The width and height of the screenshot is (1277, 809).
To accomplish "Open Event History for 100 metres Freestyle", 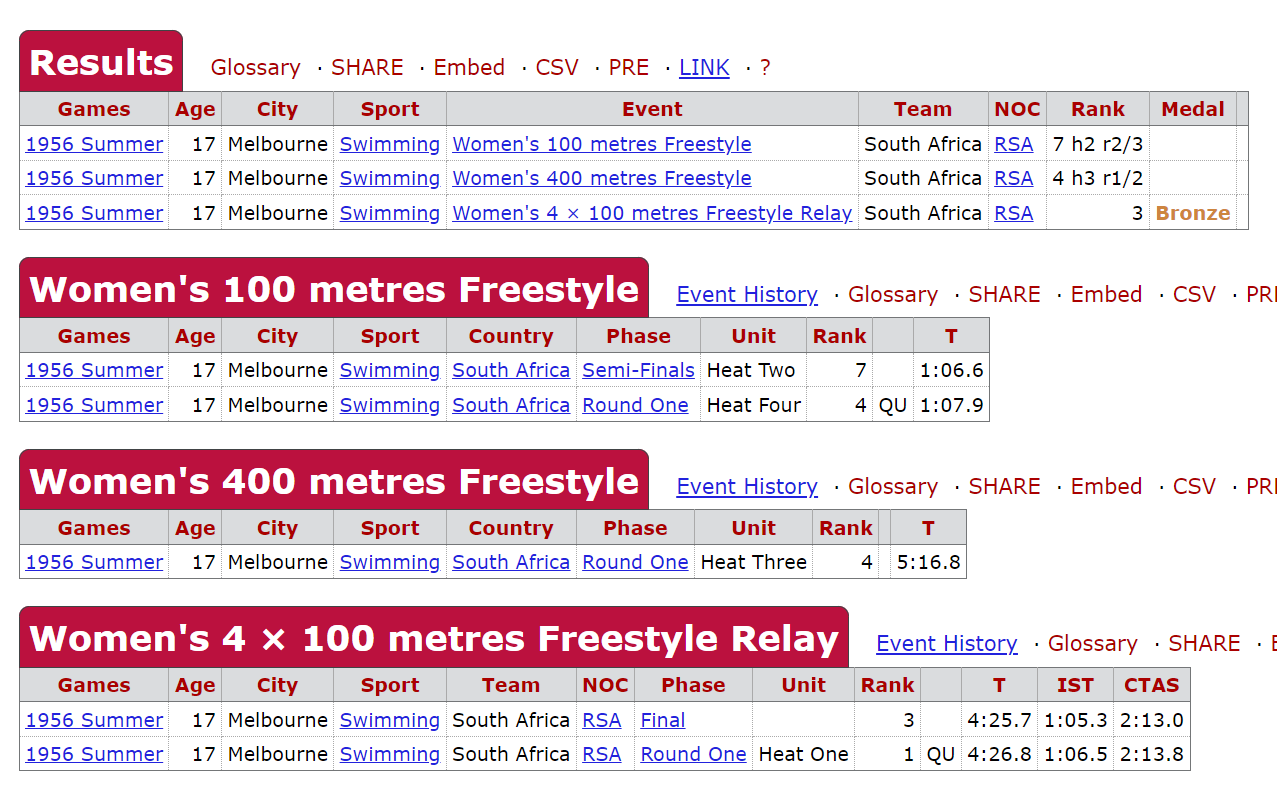I will [x=747, y=295].
